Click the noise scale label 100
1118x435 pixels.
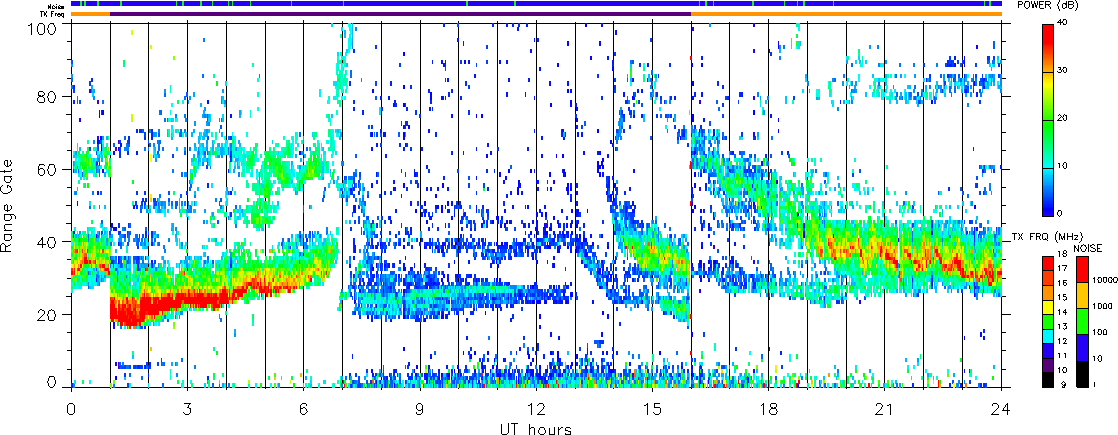click(1099, 332)
